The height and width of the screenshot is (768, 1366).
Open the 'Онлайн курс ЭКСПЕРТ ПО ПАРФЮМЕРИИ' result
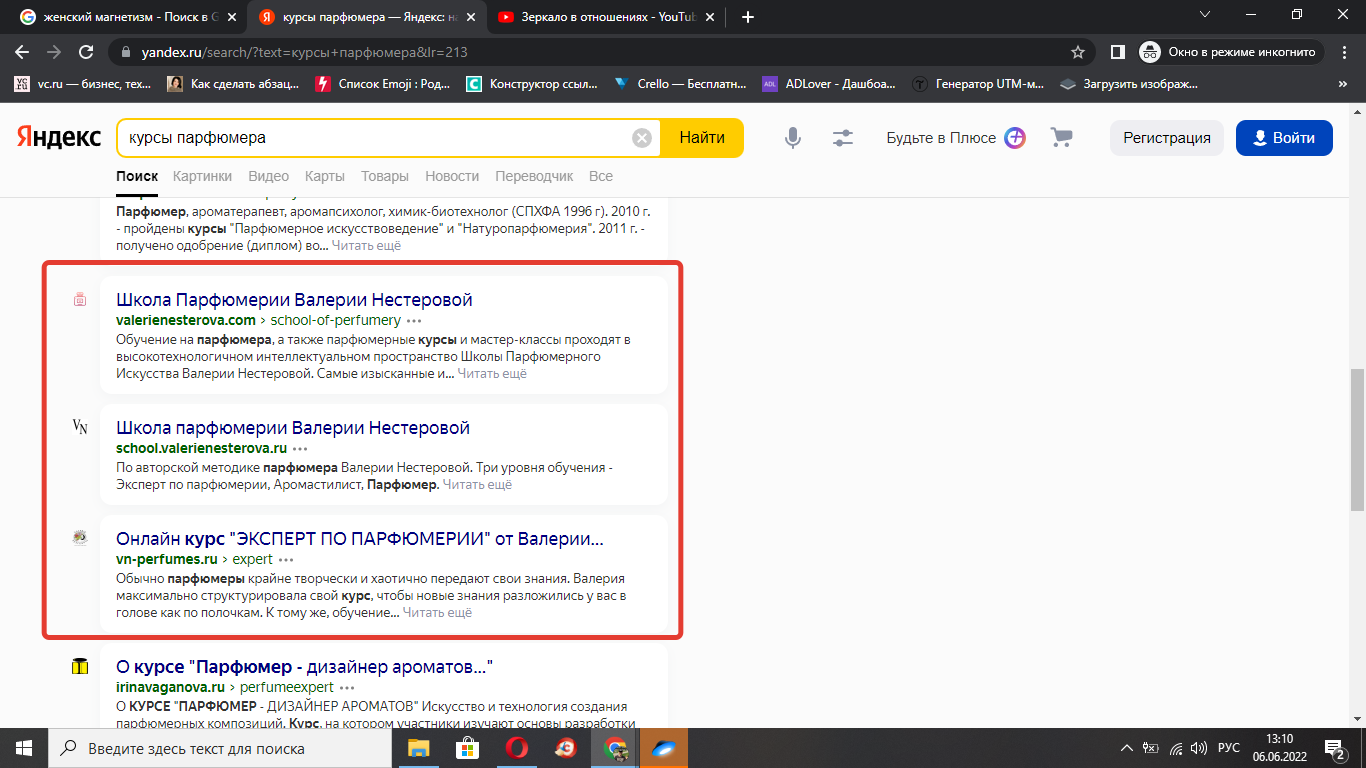click(x=360, y=539)
